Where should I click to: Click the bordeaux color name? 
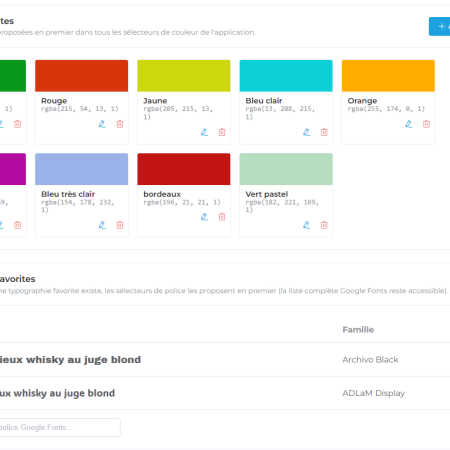(162, 194)
